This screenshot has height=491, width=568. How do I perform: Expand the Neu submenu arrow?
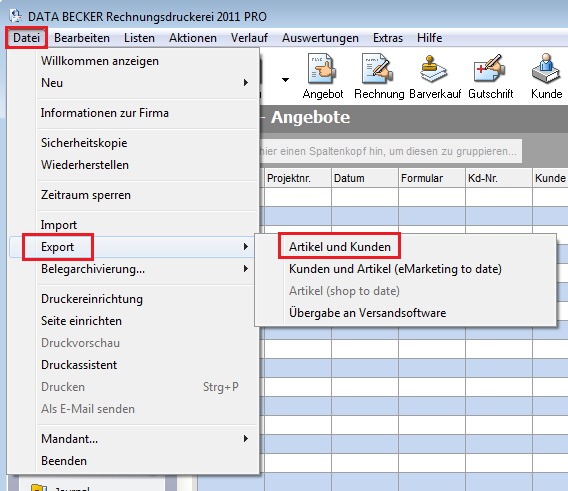[246, 83]
